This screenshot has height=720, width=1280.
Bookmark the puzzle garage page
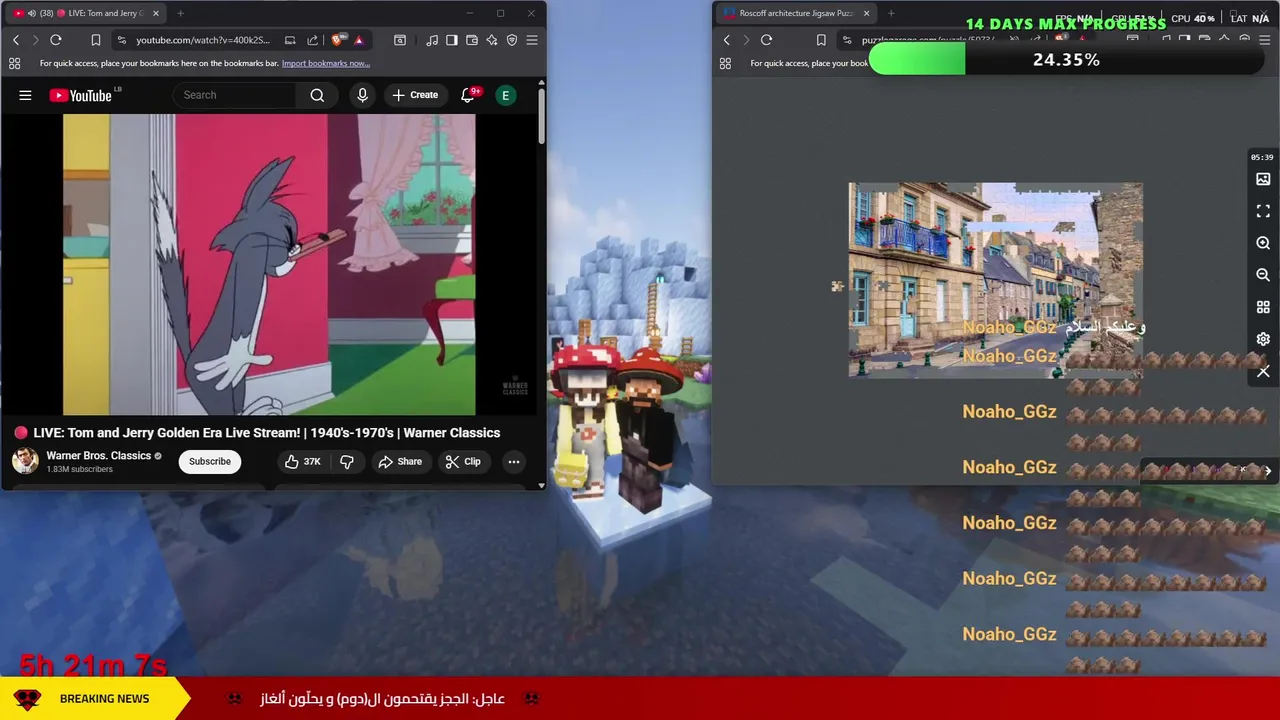pyautogui.click(x=821, y=40)
